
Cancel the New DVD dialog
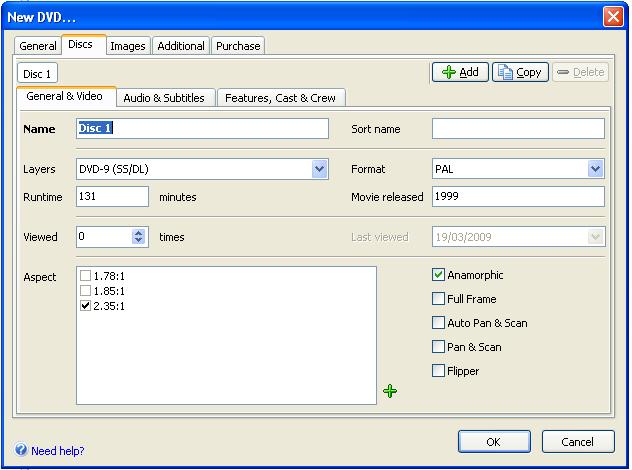(x=578, y=442)
